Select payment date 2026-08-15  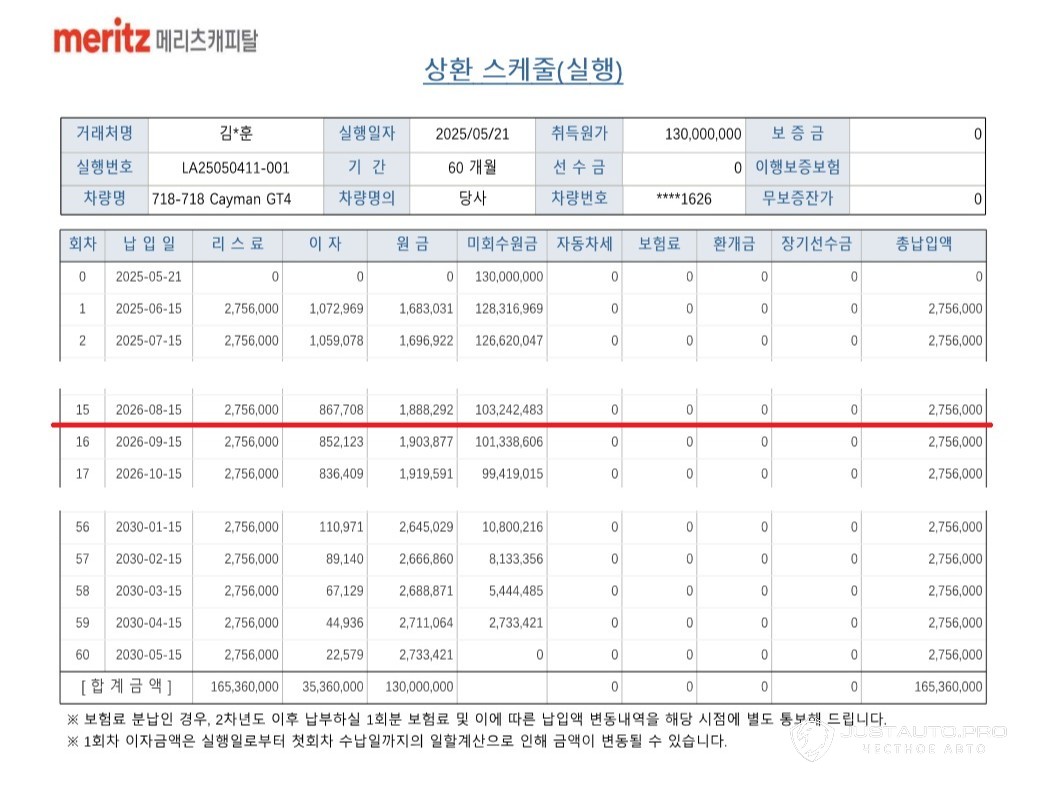click(148, 410)
